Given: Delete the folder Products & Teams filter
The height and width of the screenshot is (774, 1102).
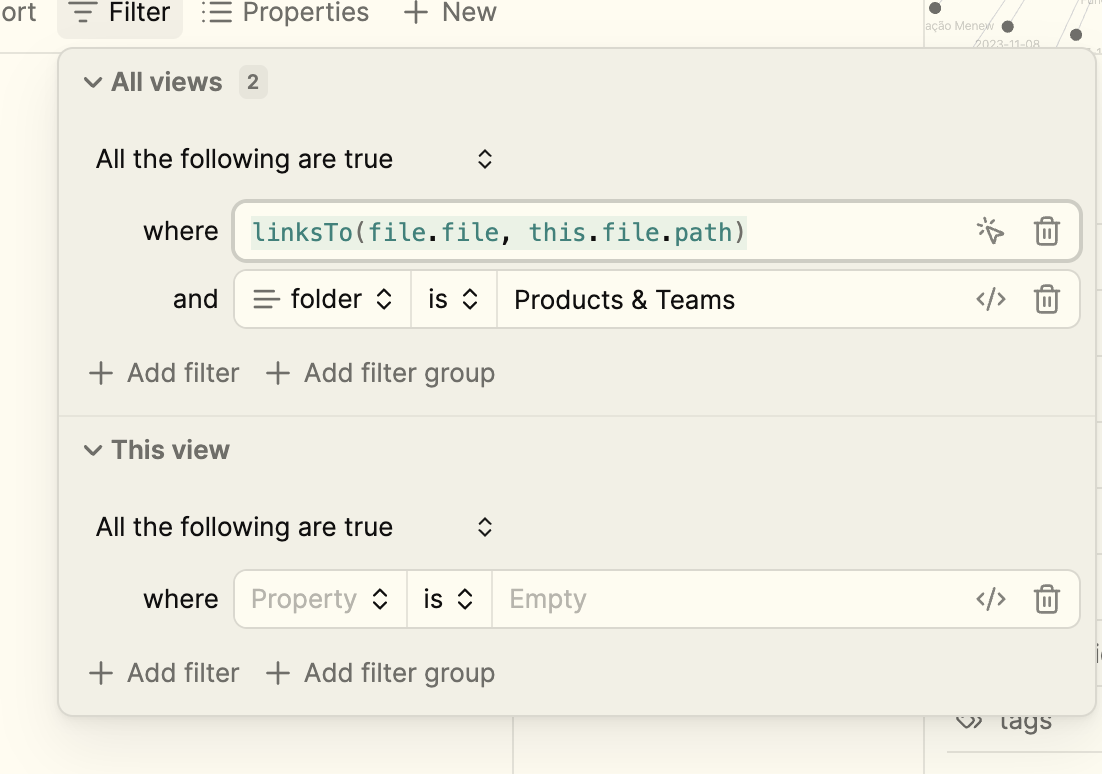Looking at the screenshot, I should pos(1046,299).
